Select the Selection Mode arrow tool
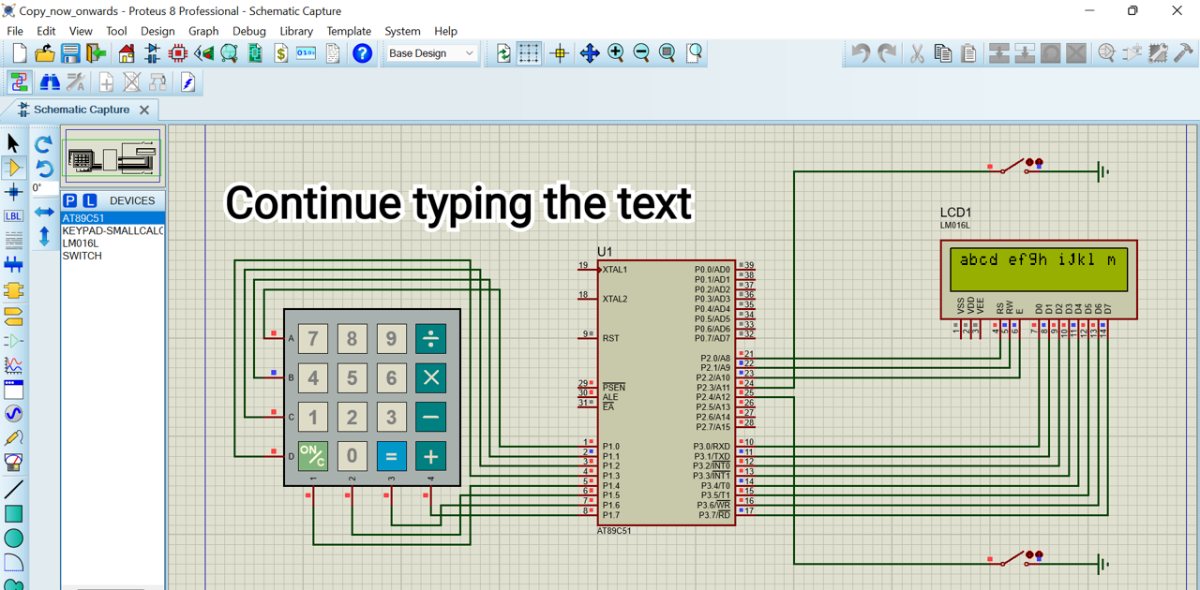Image resolution: width=1200 pixels, height=590 pixels. click(13, 143)
